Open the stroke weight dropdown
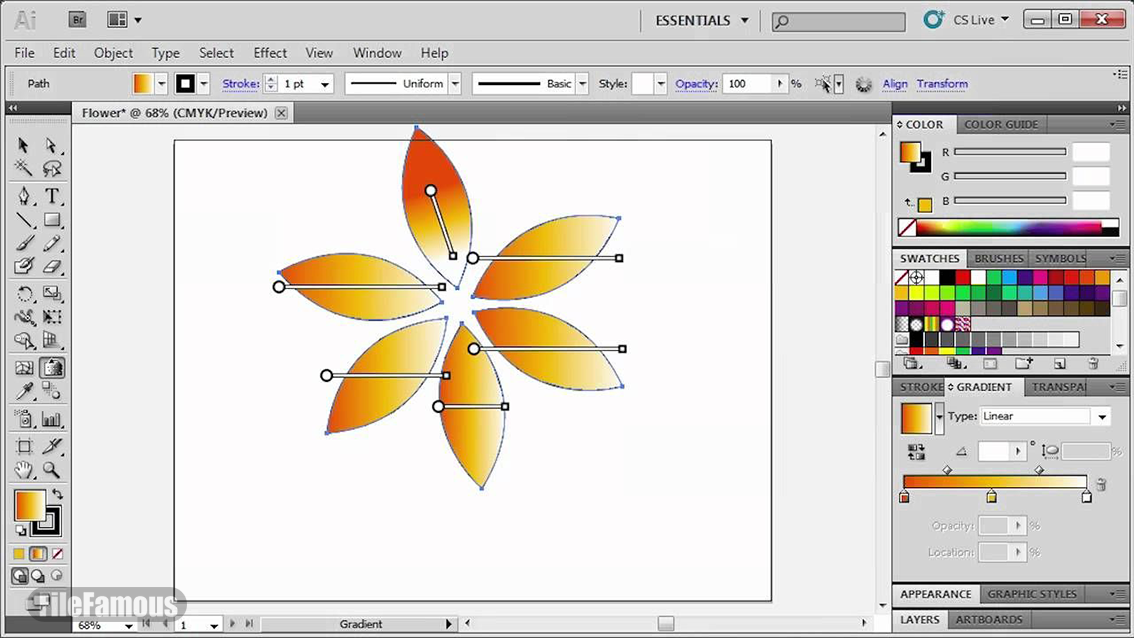 coord(325,84)
